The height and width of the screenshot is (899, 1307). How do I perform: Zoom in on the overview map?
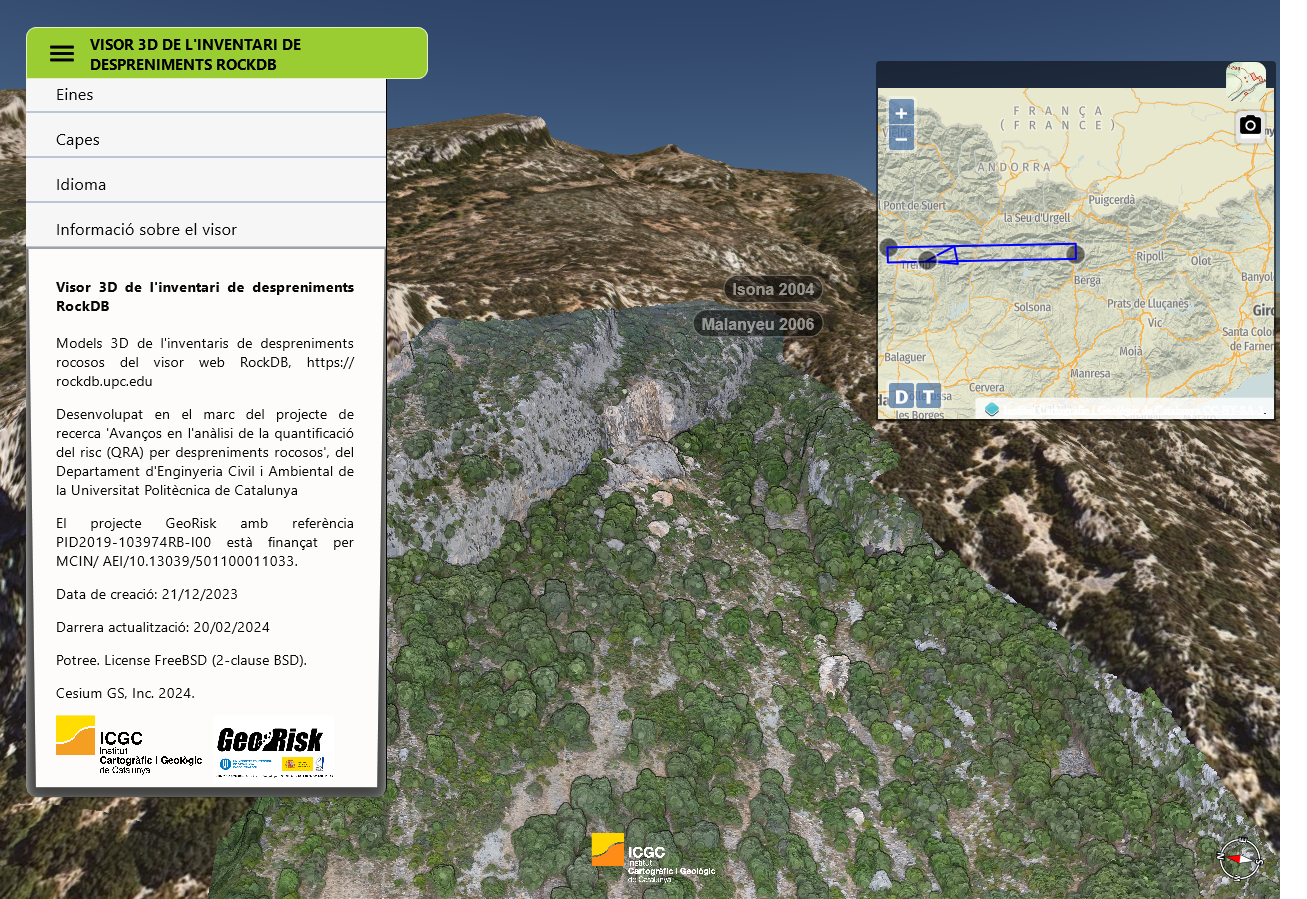(x=901, y=113)
